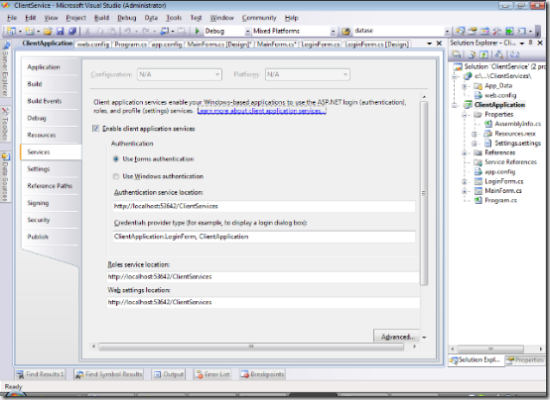Click the Redo toolbar icon
The width and height of the screenshot is (550, 400).
click(x=146, y=31)
